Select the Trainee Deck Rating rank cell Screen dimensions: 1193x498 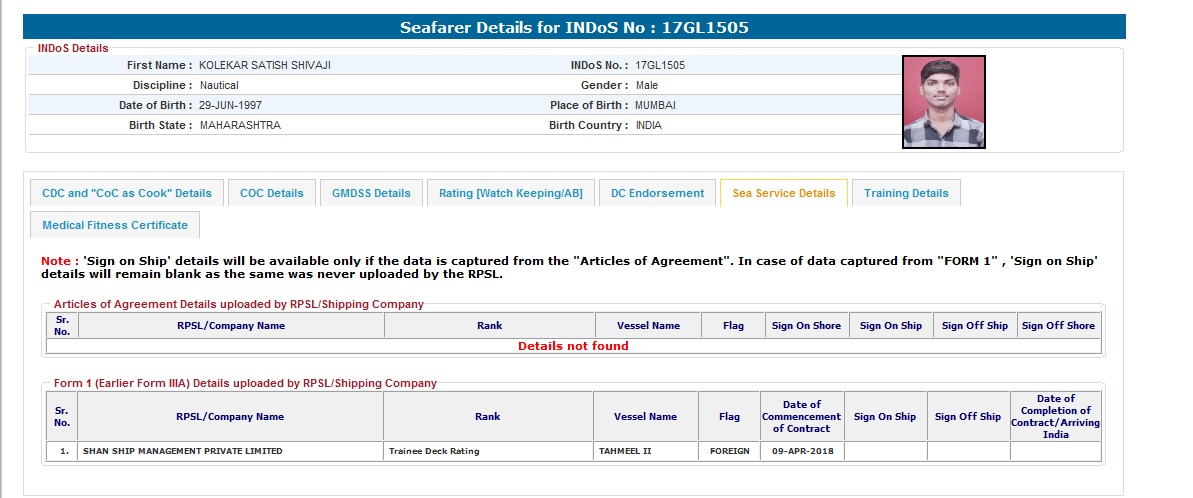(434, 451)
